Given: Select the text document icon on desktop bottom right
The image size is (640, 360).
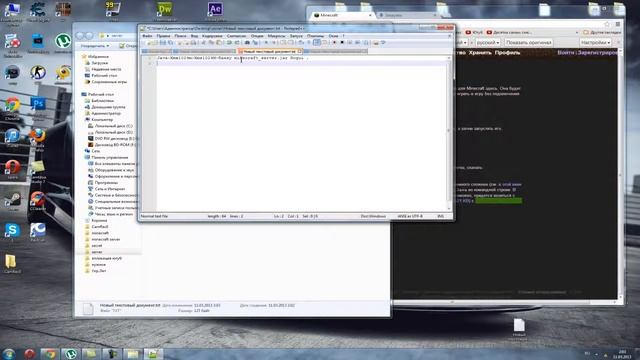Looking at the screenshot, I should pyautogui.click(x=519, y=329).
